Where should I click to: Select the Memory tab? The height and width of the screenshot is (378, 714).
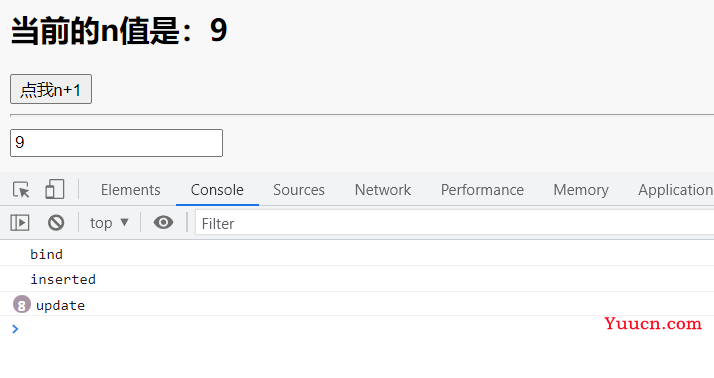(581, 189)
